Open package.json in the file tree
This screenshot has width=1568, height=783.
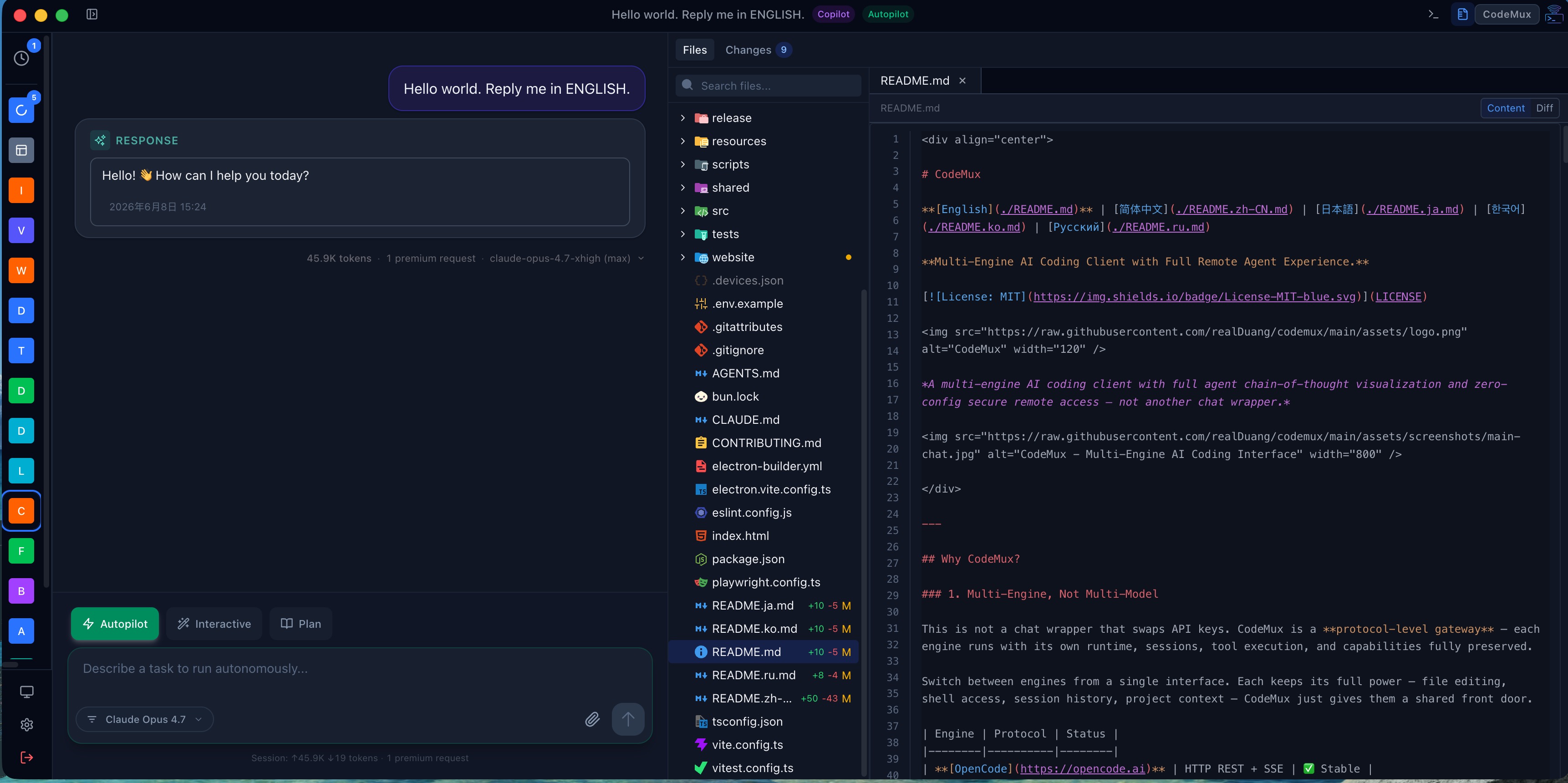764,559
